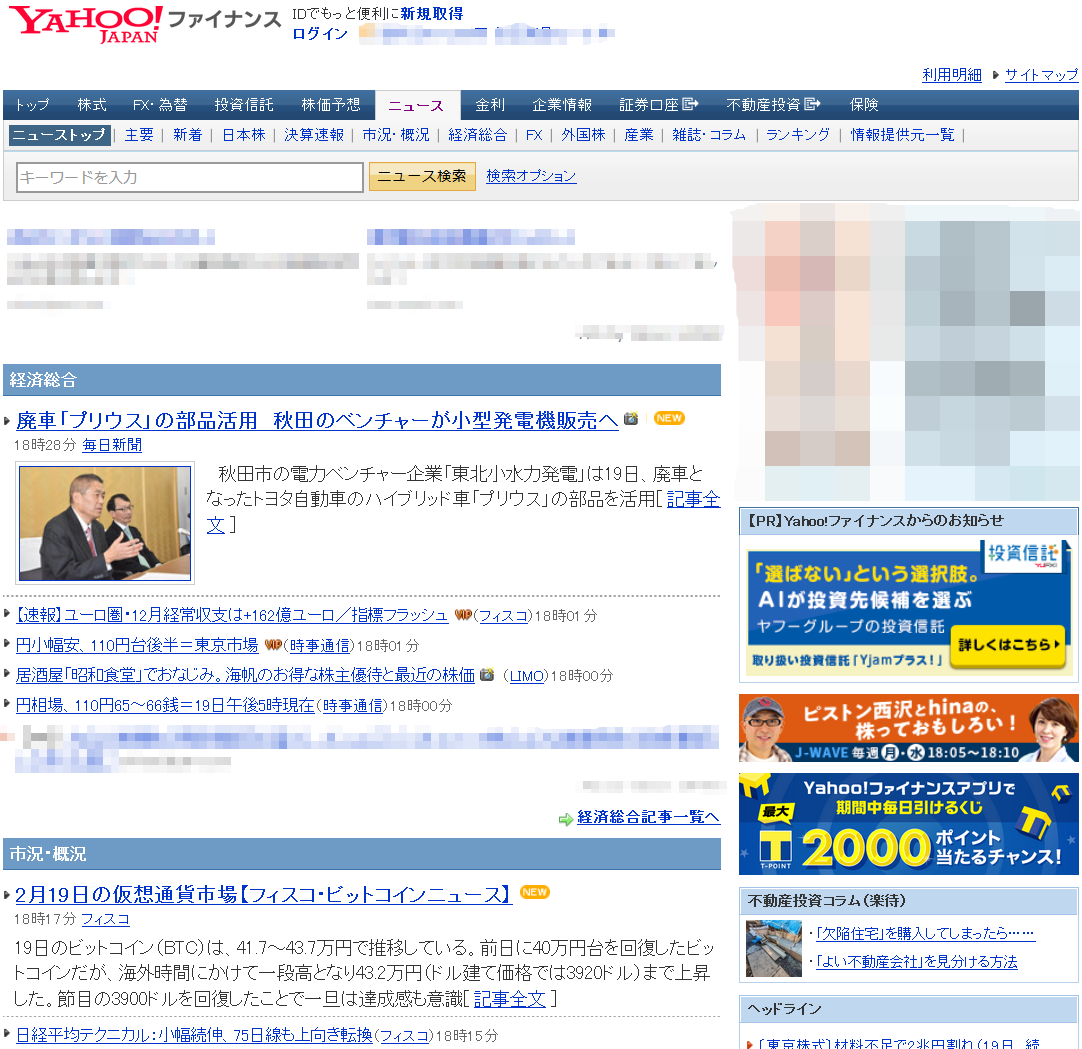The image size is (1082, 1049).
Task: Click the ニュース検索 button
Action: tap(422, 177)
